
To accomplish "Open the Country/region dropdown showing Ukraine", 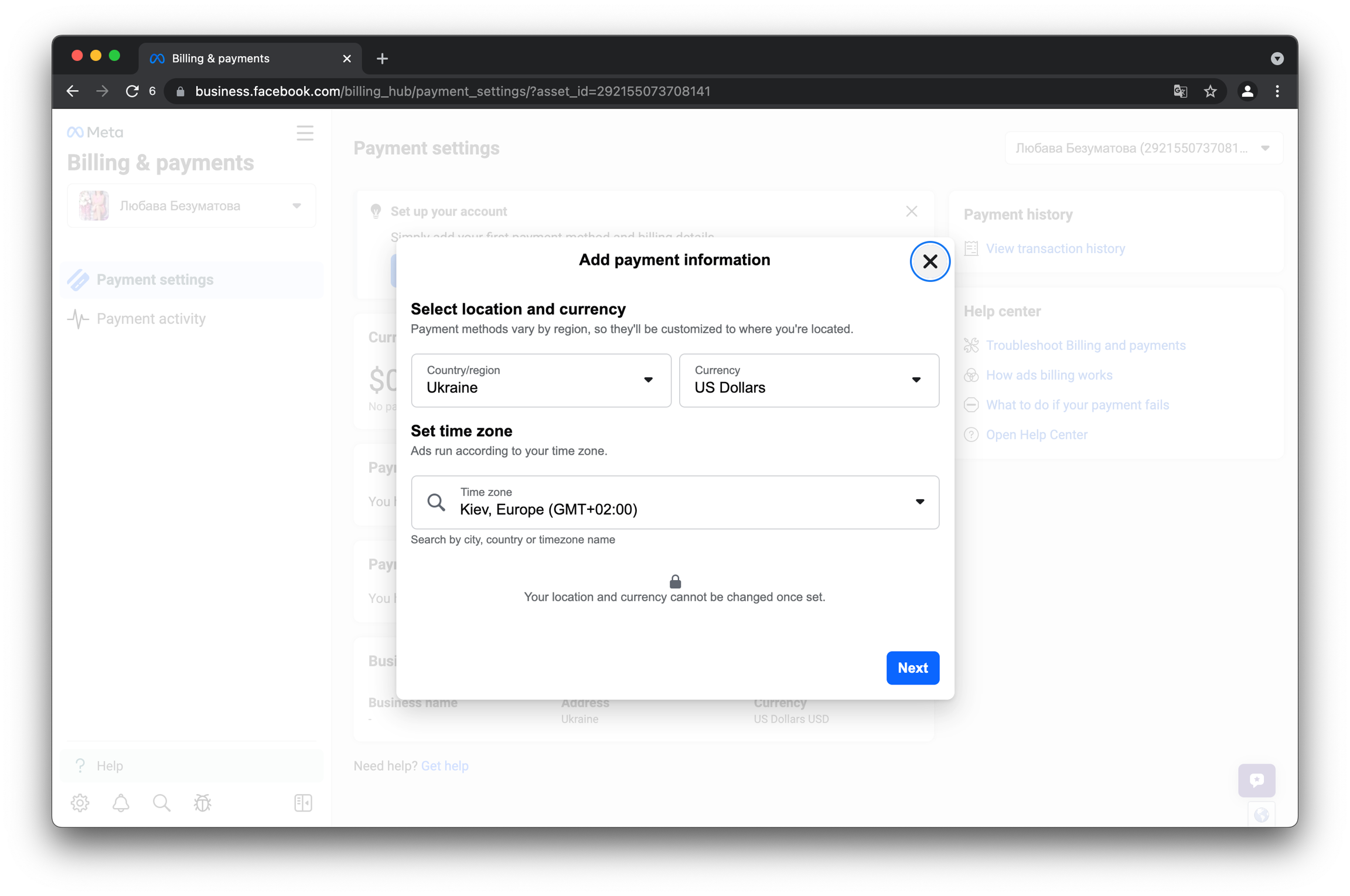I will pos(540,380).
